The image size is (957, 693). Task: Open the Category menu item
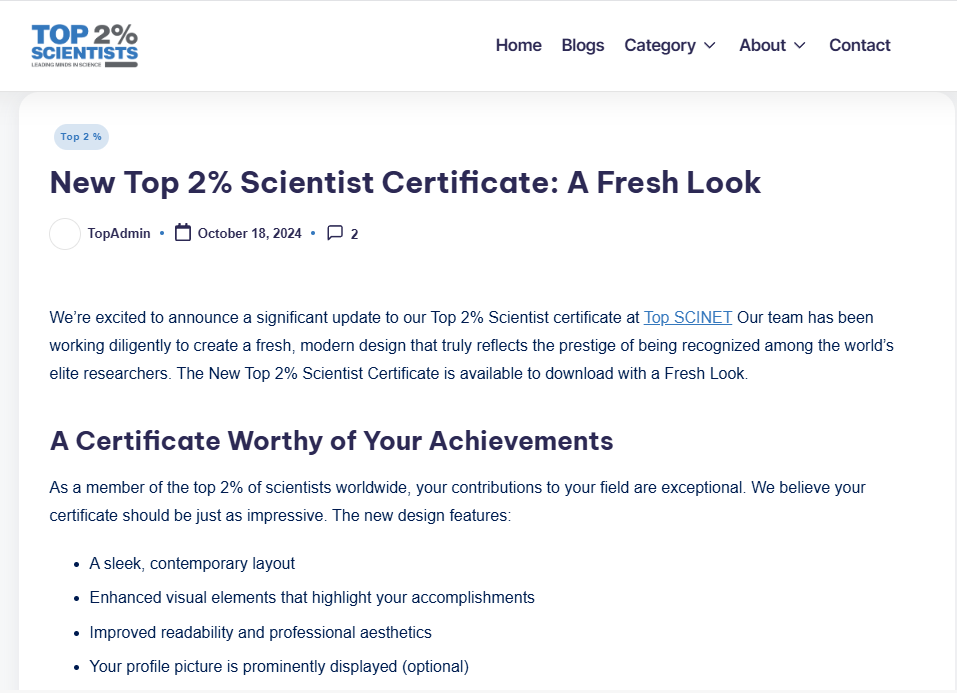(659, 45)
